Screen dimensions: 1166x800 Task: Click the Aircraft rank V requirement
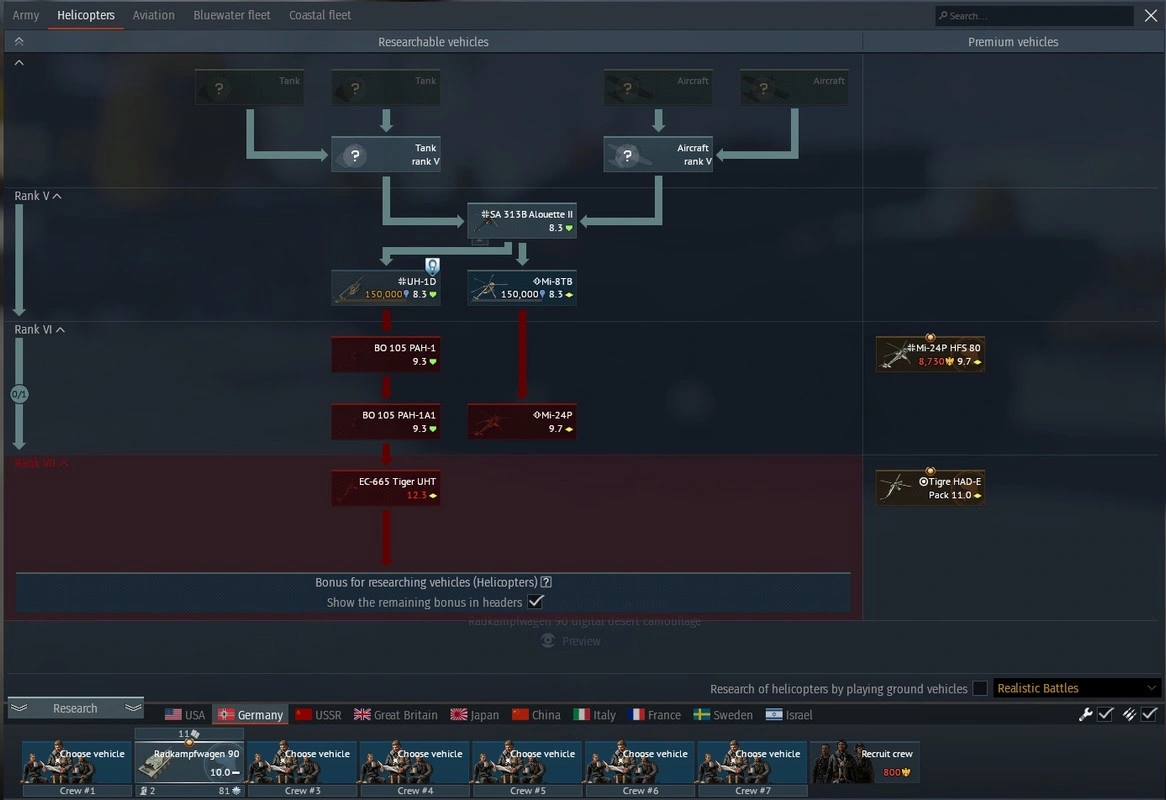coord(658,155)
